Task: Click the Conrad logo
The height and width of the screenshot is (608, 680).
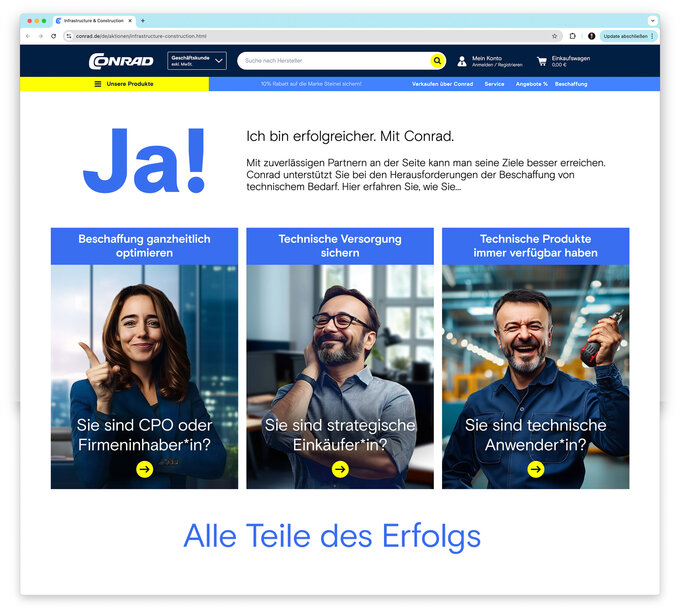Action: point(121,61)
